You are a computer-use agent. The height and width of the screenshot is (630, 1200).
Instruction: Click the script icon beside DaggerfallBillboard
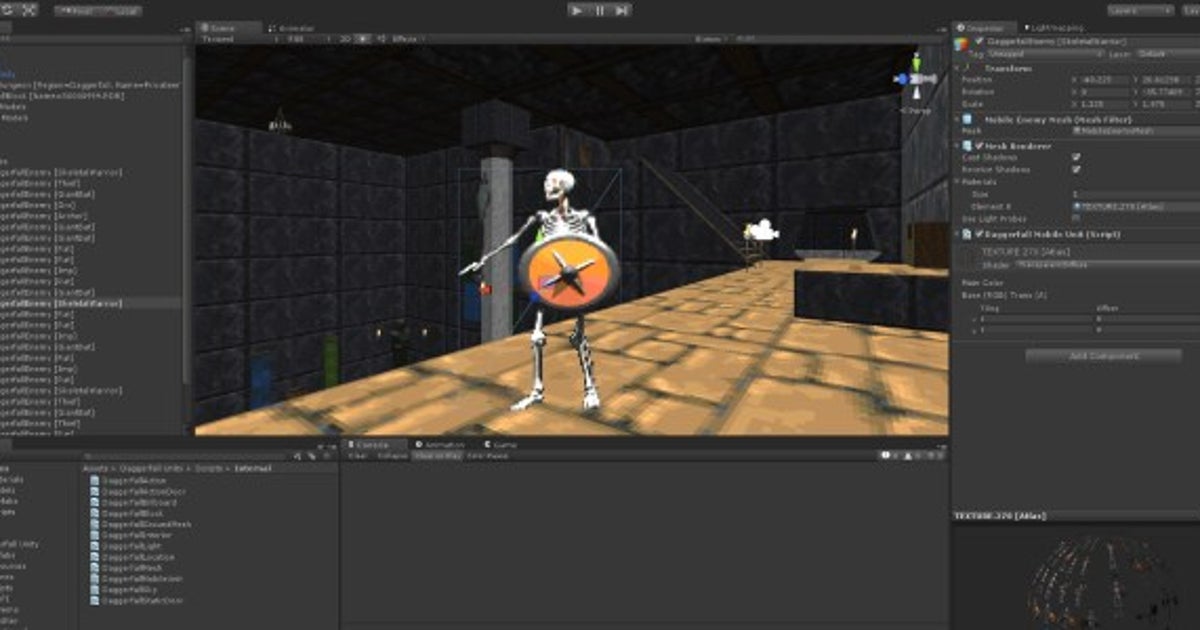pos(95,502)
